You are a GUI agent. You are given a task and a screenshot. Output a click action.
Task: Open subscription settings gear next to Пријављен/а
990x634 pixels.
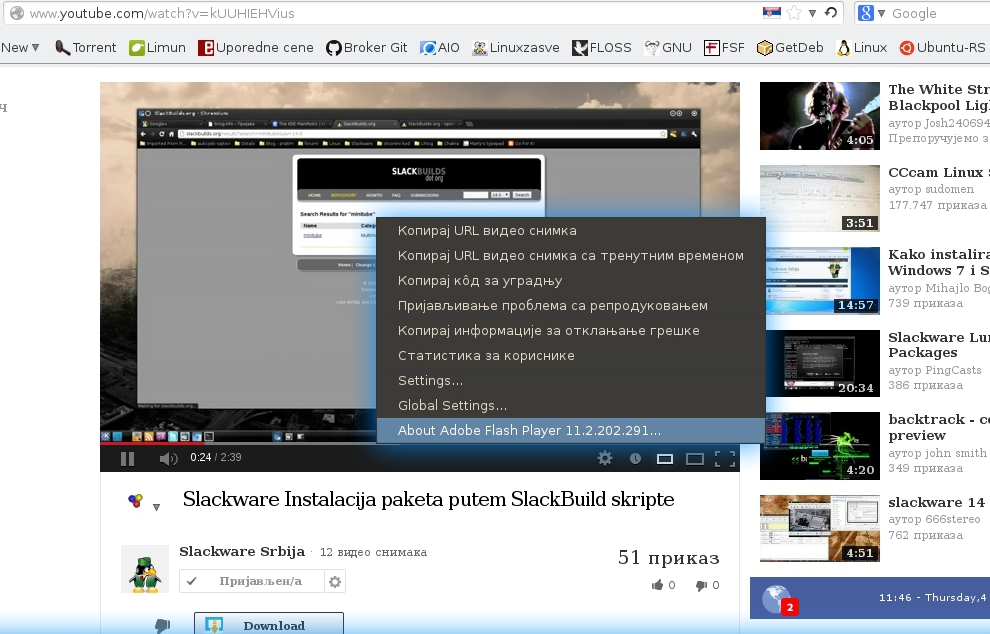(335, 581)
